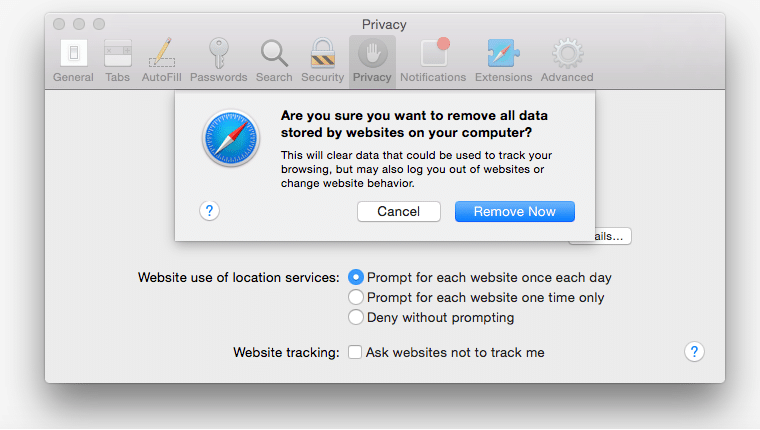Click the Cancel button in dialog
The image size is (760, 430).
[399, 211]
